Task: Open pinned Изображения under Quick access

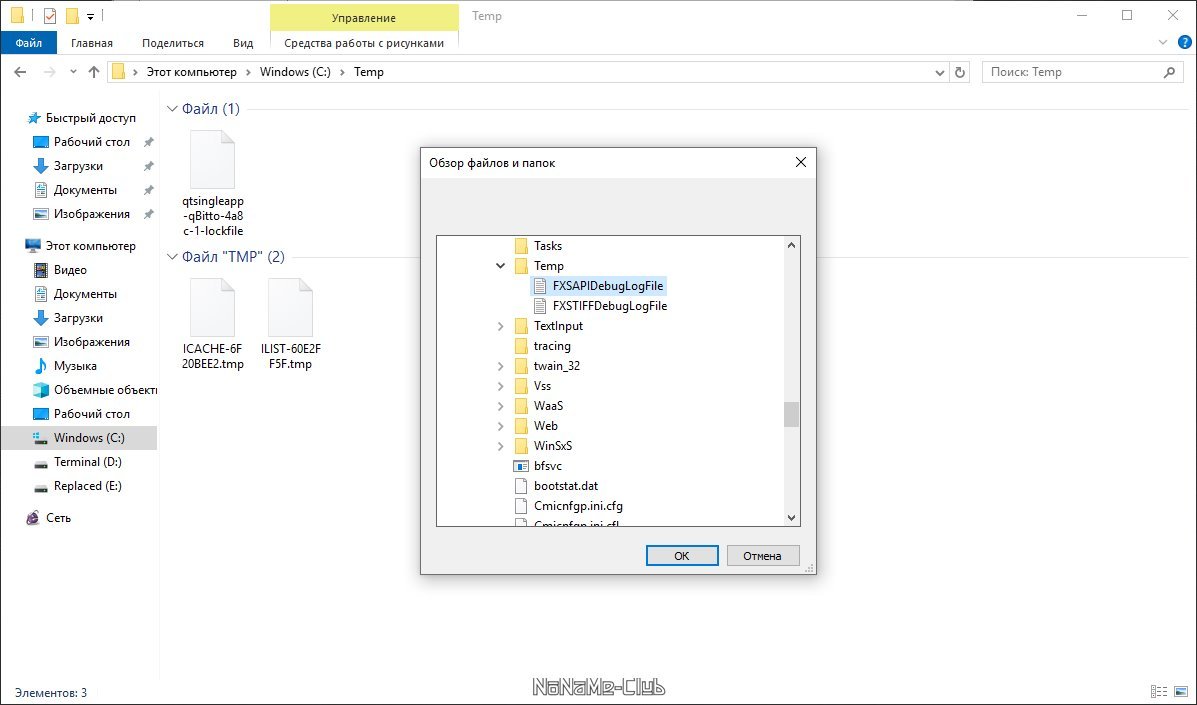Action: tap(92, 214)
